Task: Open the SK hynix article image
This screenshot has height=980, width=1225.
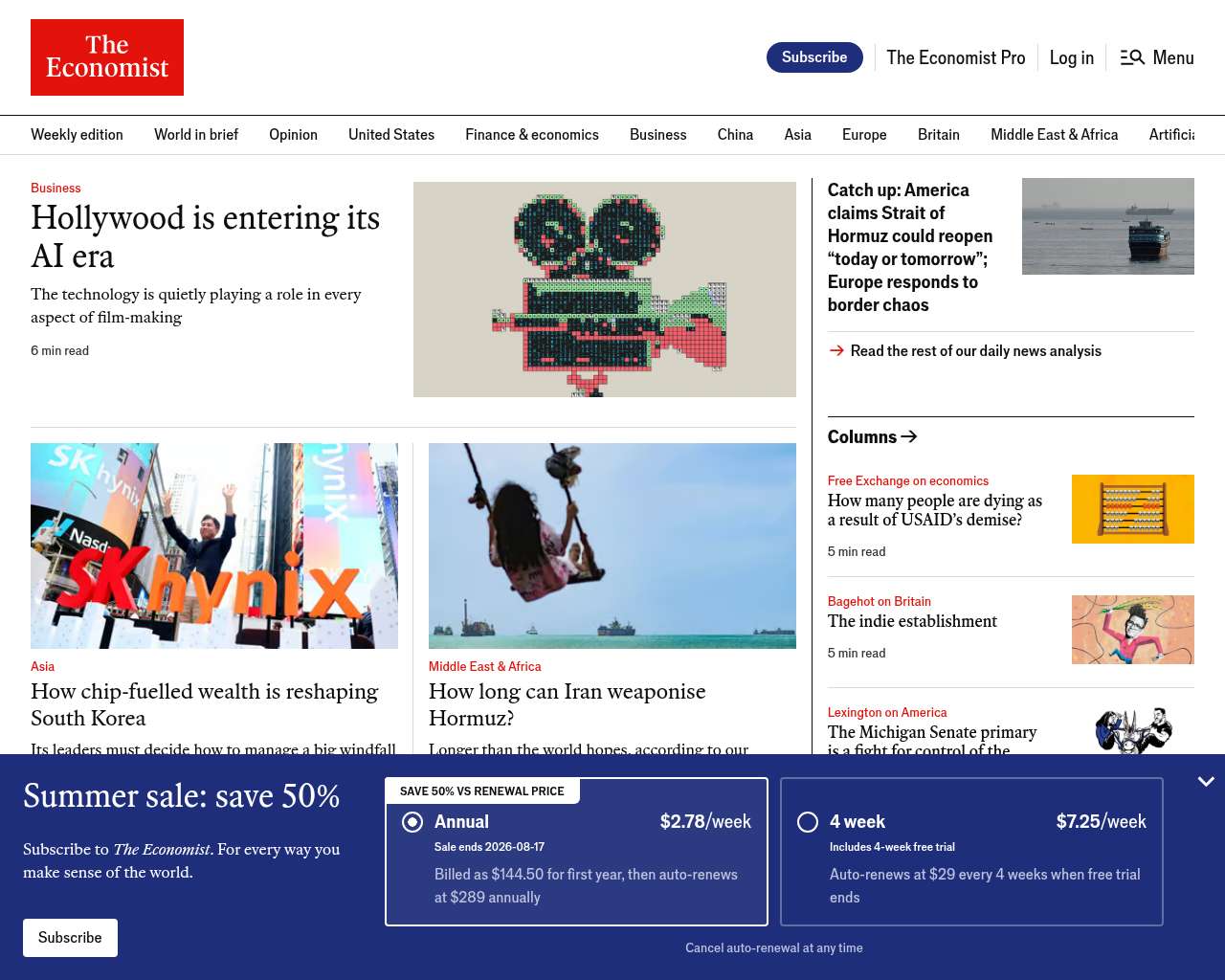Action: (x=214, y=546)
